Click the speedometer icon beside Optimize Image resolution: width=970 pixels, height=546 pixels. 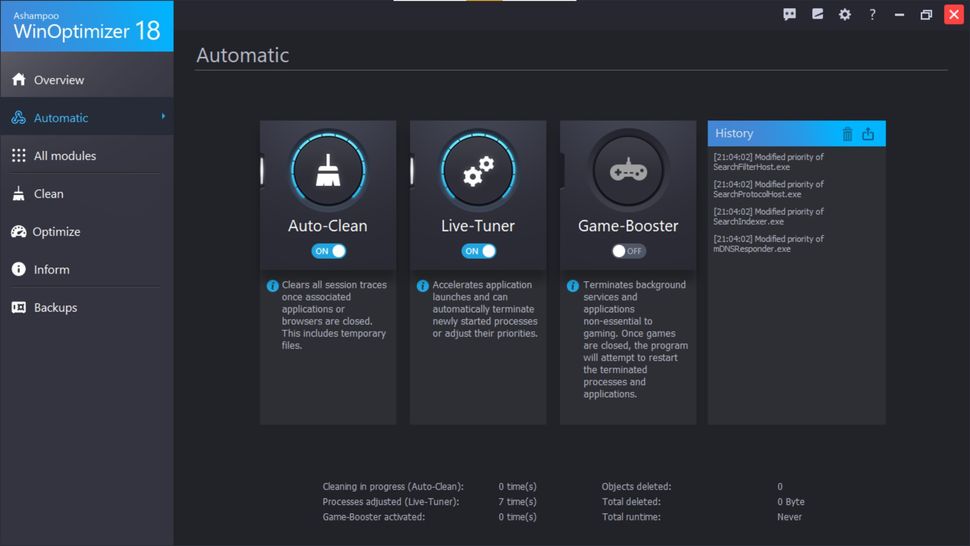[x=19, y=231]
